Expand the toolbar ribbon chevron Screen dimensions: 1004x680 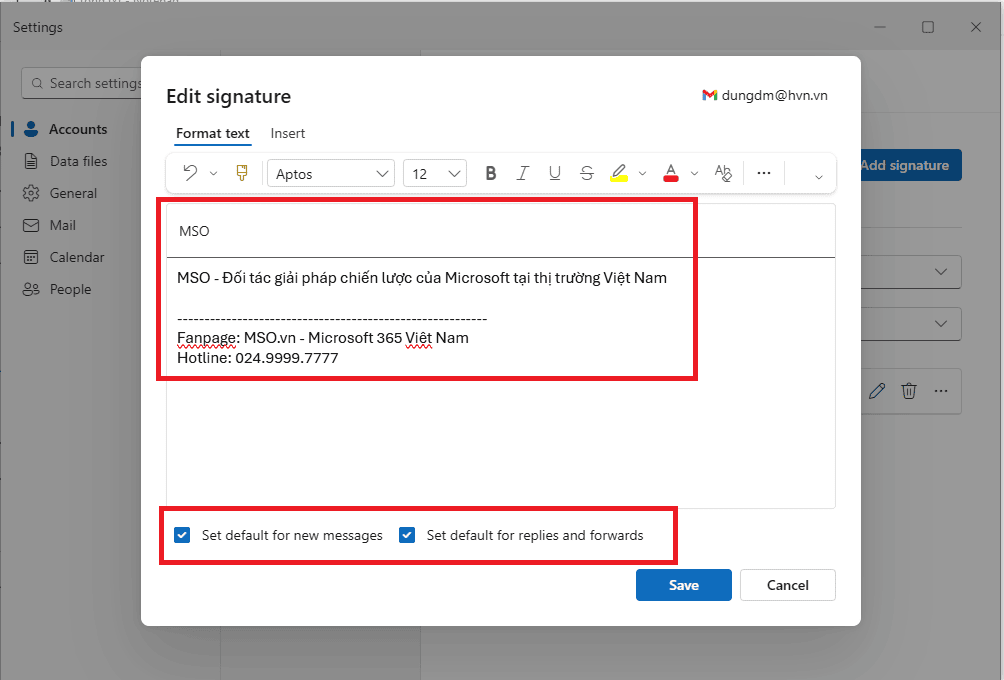tap(818, 177)
